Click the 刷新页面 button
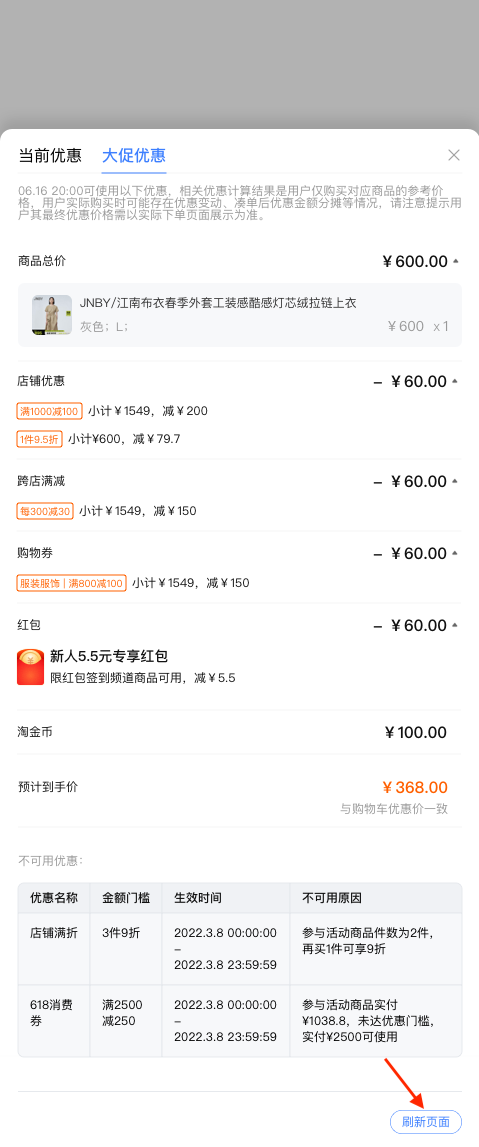 click(426, 1121)
